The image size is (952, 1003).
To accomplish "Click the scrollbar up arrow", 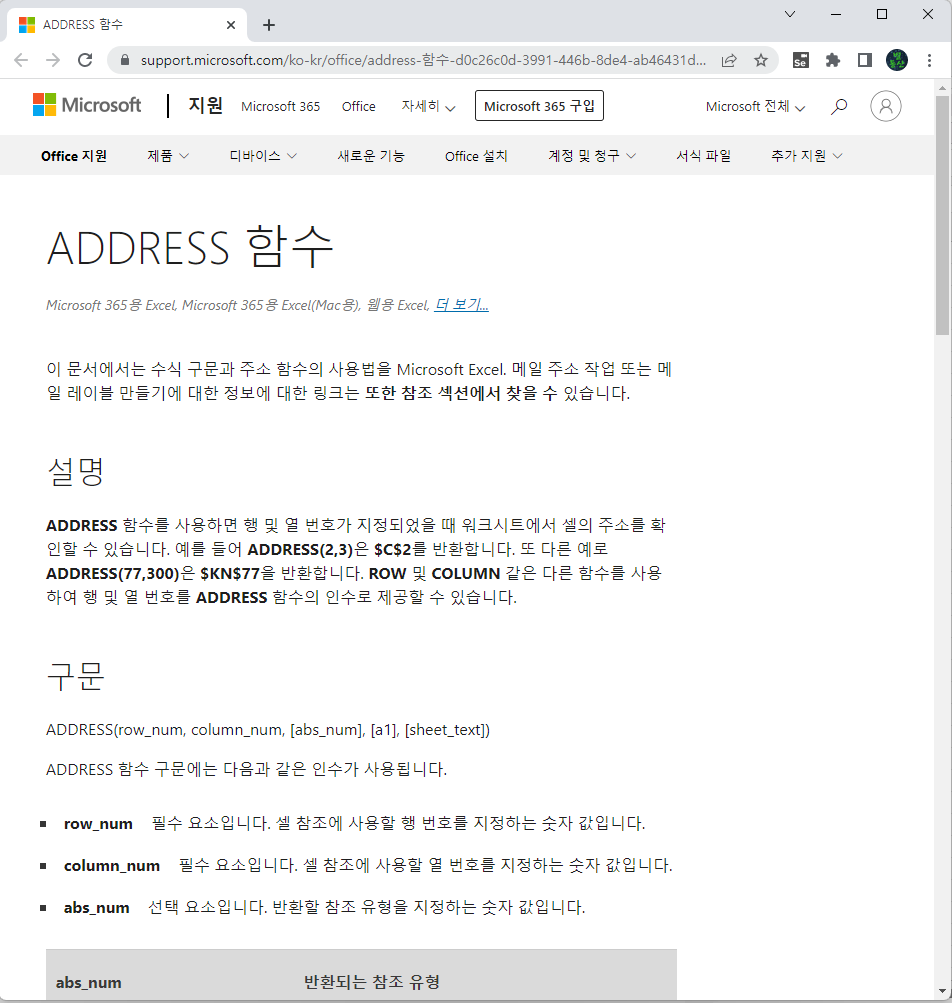I will (x=942, y=87).
